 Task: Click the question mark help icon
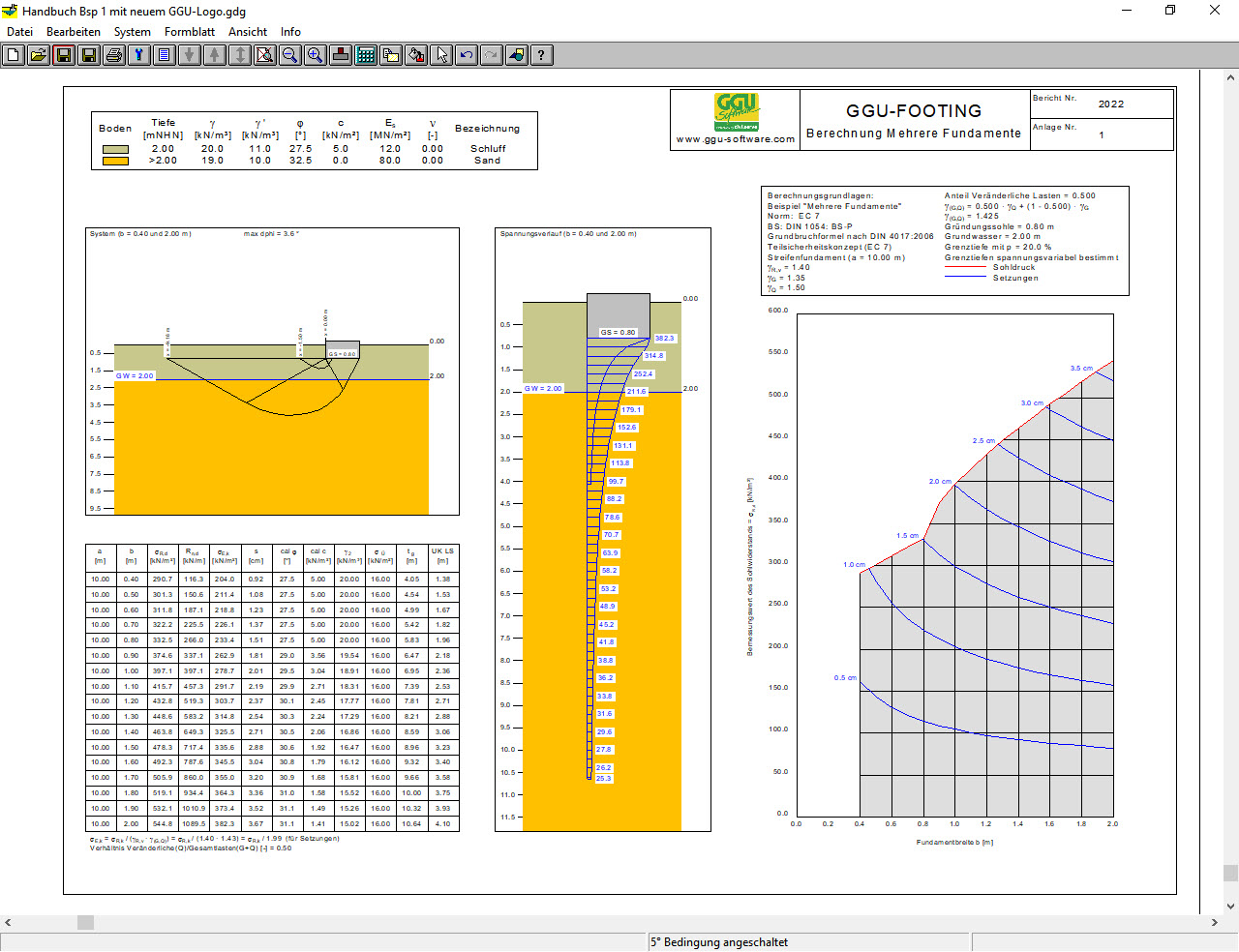click(x=542, y=55)
